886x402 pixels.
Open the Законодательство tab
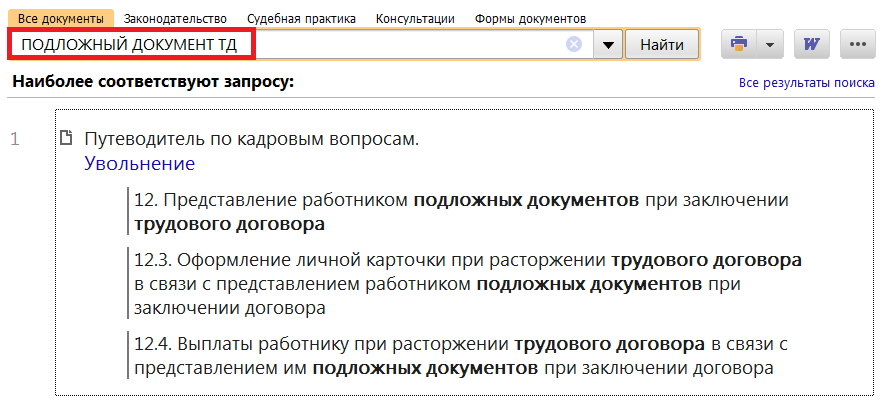click(175, 19)
